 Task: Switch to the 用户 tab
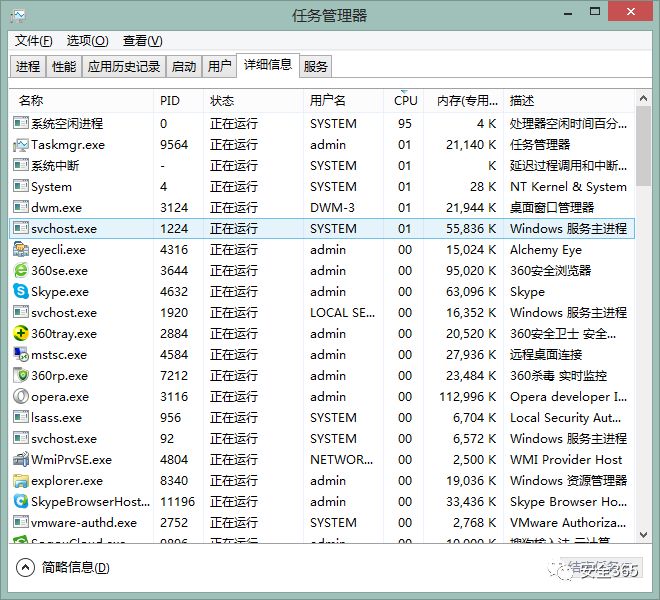point(219,67)
